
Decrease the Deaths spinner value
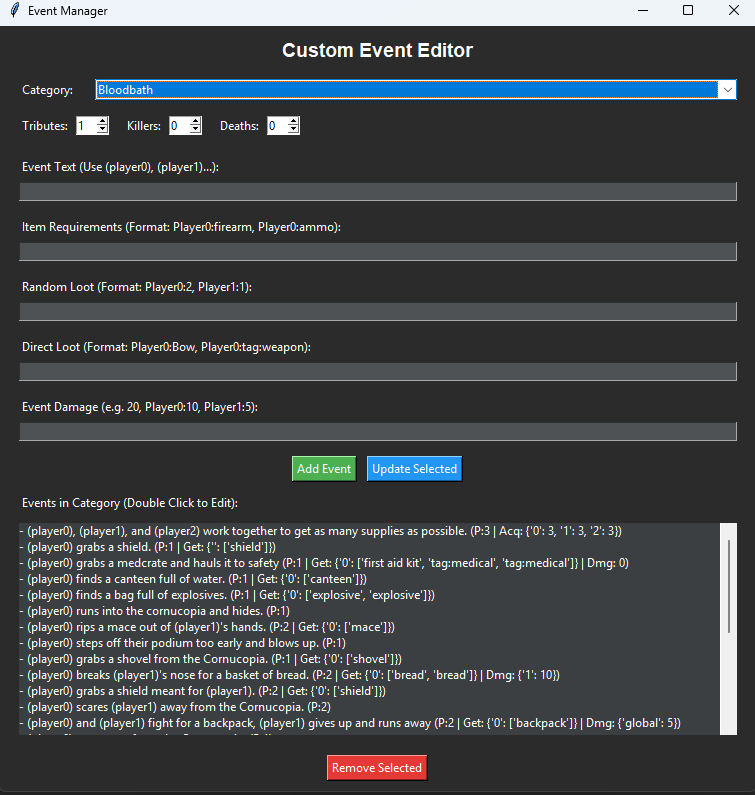coord(294,130)
